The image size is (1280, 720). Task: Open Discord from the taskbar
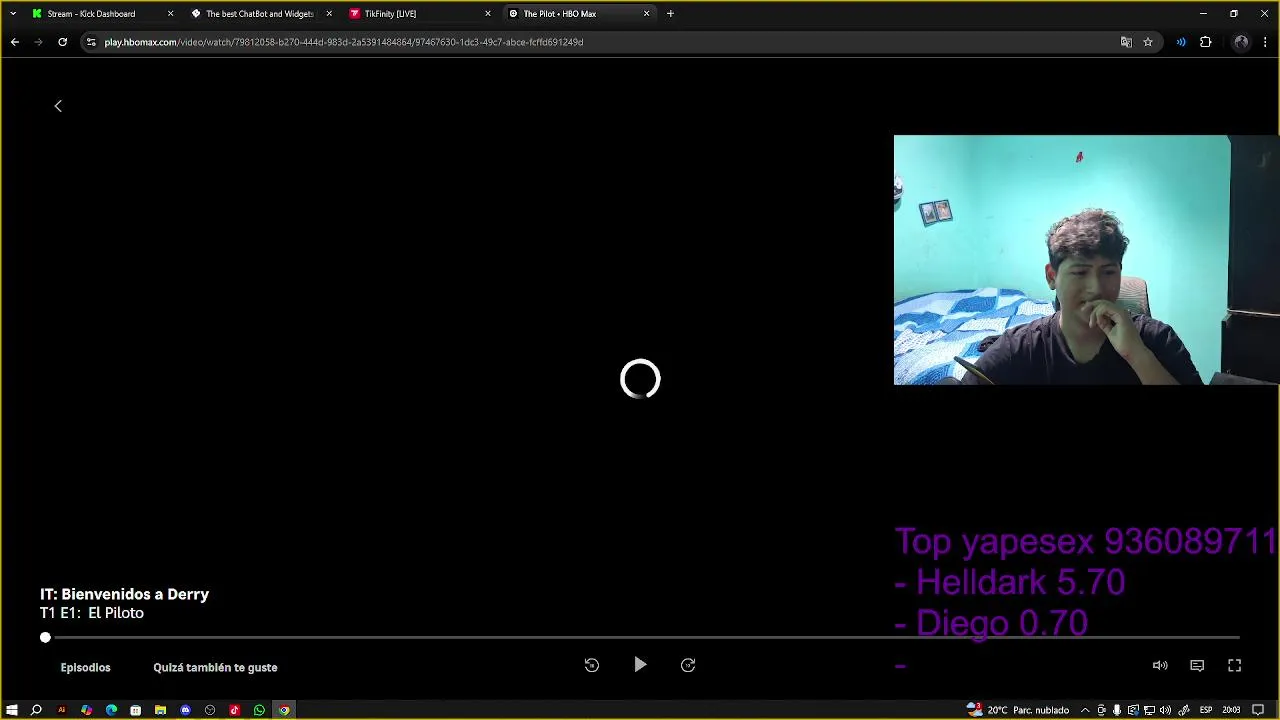click(185, 710)
